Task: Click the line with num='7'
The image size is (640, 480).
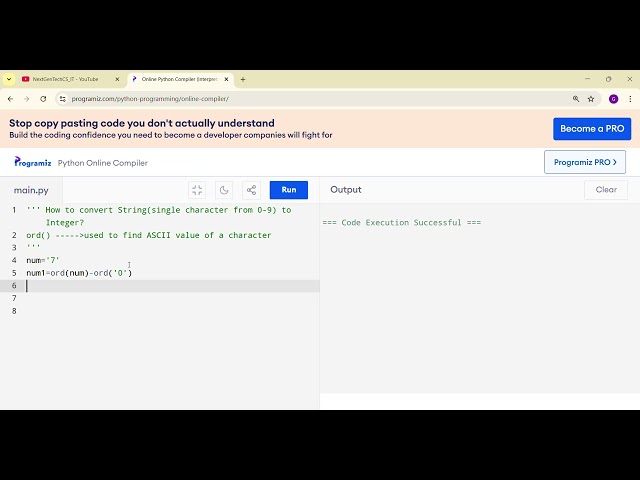Action: [x=43, y=260]
